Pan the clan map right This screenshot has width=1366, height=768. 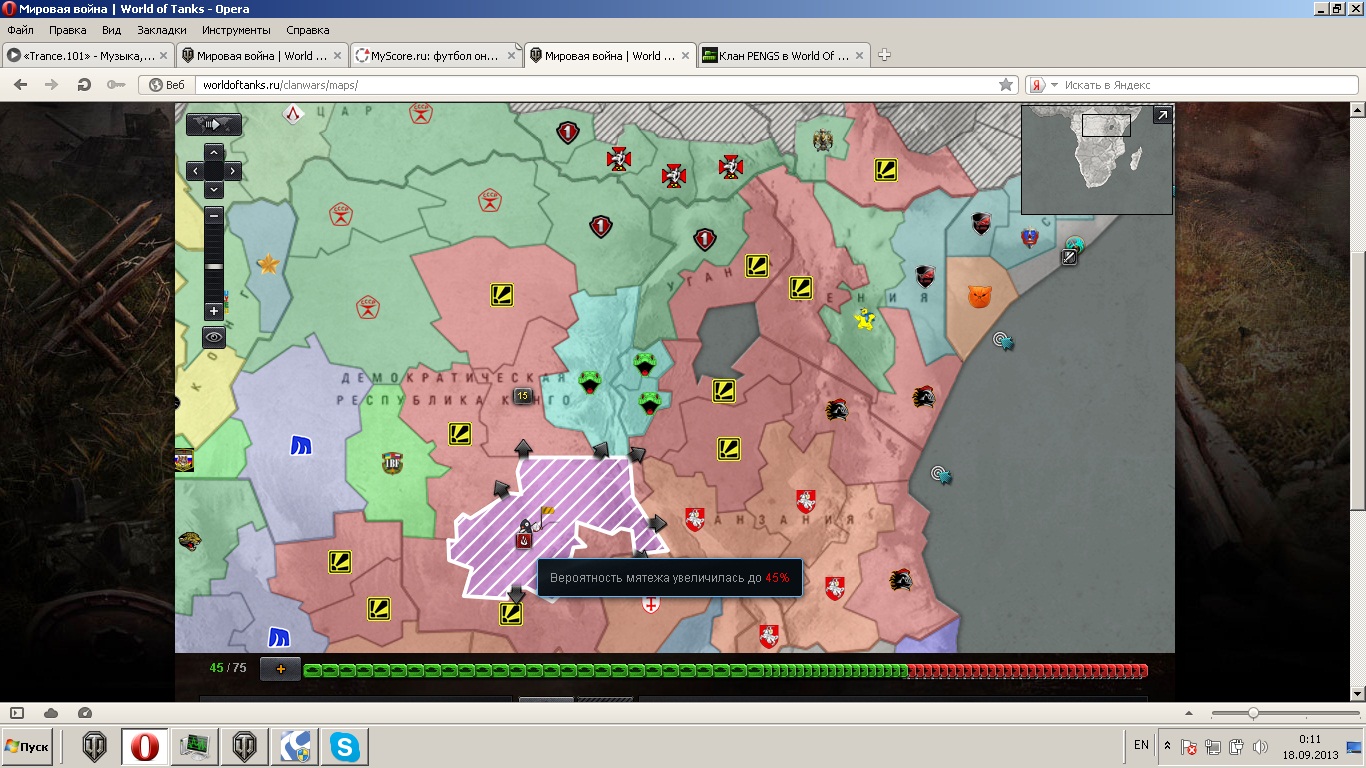click(232, 171)
